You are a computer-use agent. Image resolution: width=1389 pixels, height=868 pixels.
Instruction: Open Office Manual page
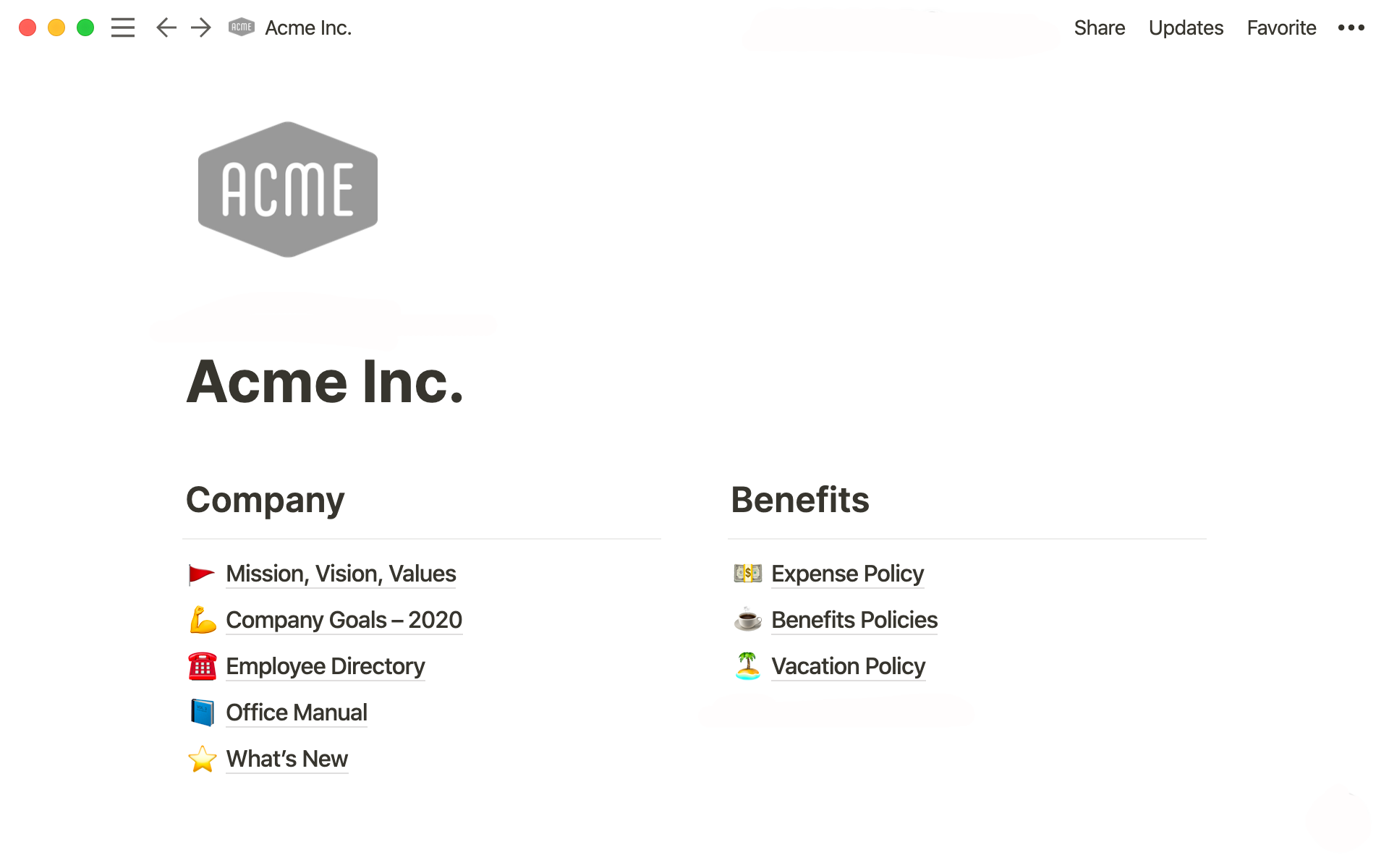tap(296, 712)
